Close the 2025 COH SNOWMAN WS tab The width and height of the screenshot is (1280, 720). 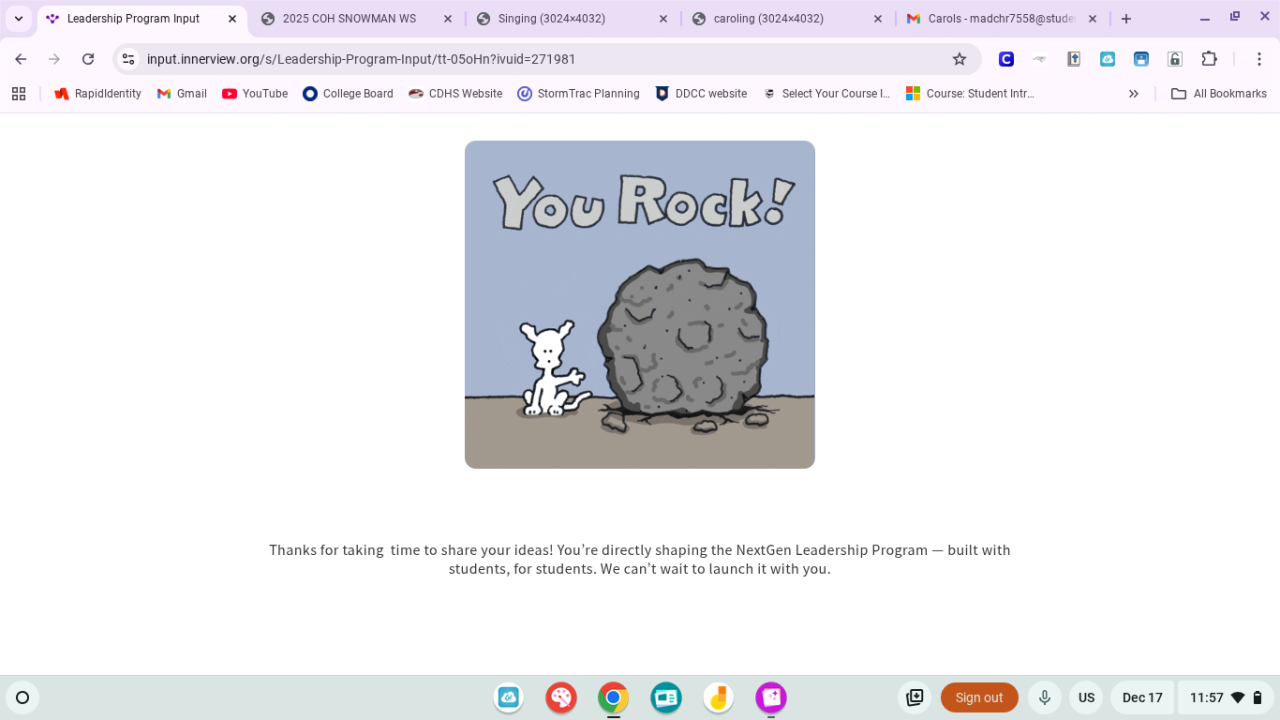point(447,19)
